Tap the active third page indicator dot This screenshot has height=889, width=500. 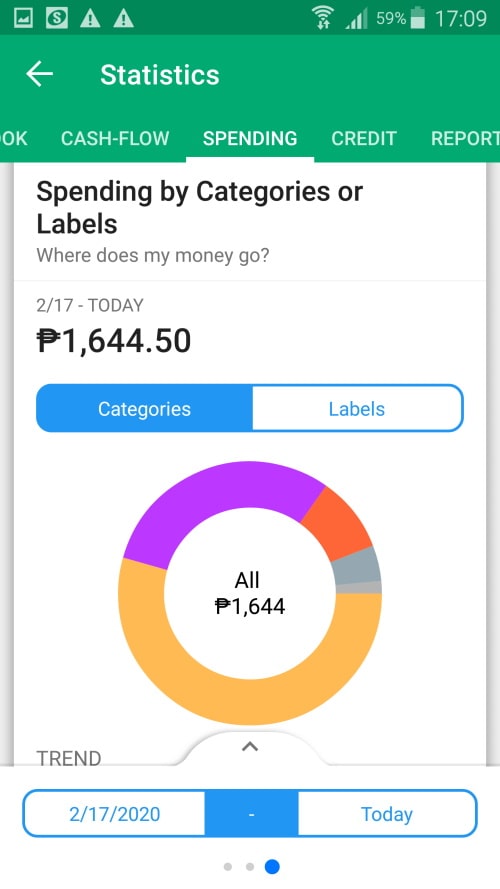click(x=272, y=866)
